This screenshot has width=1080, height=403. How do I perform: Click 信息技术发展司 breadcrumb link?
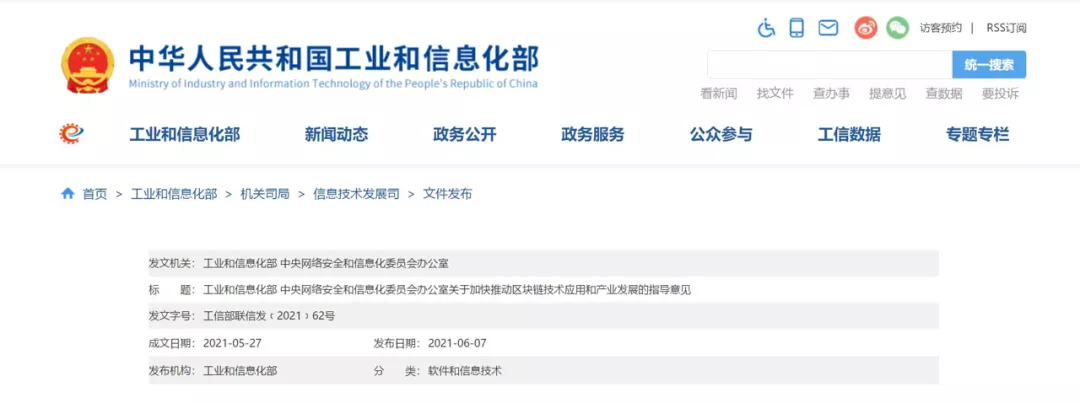pyautogui.click(x=356, y=194)
